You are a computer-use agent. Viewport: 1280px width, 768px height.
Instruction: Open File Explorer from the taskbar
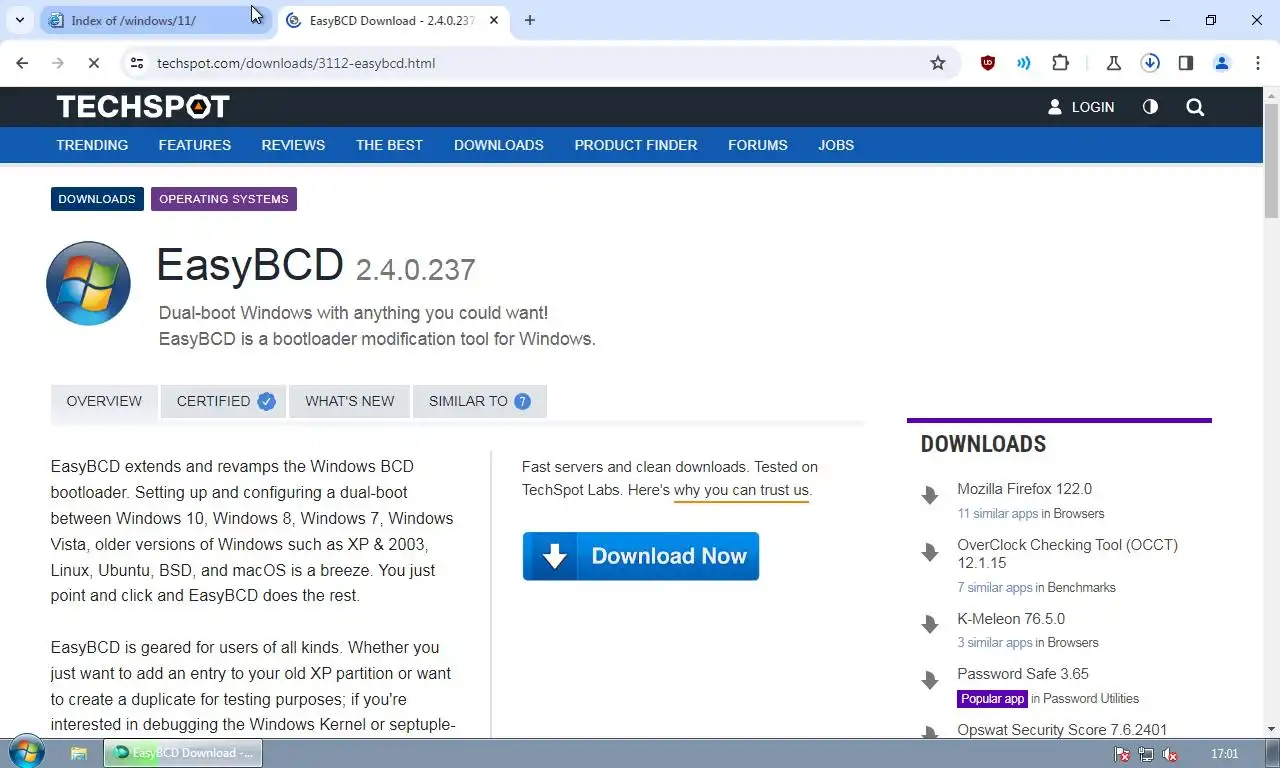click(x=79, y=753)
